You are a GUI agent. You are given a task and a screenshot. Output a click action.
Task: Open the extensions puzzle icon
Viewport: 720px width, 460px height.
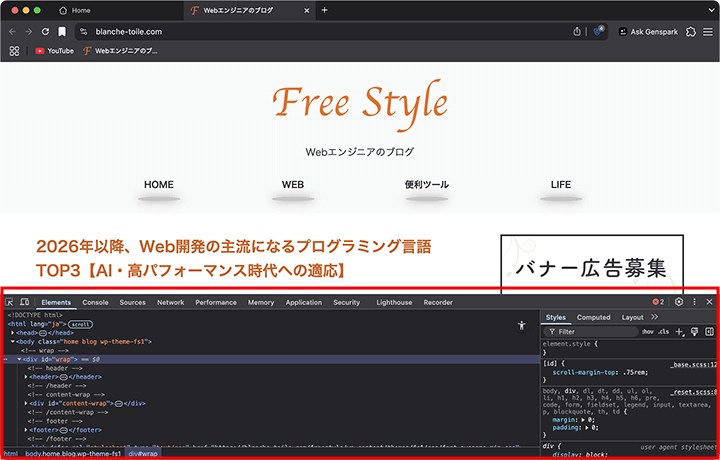point(691,32)
